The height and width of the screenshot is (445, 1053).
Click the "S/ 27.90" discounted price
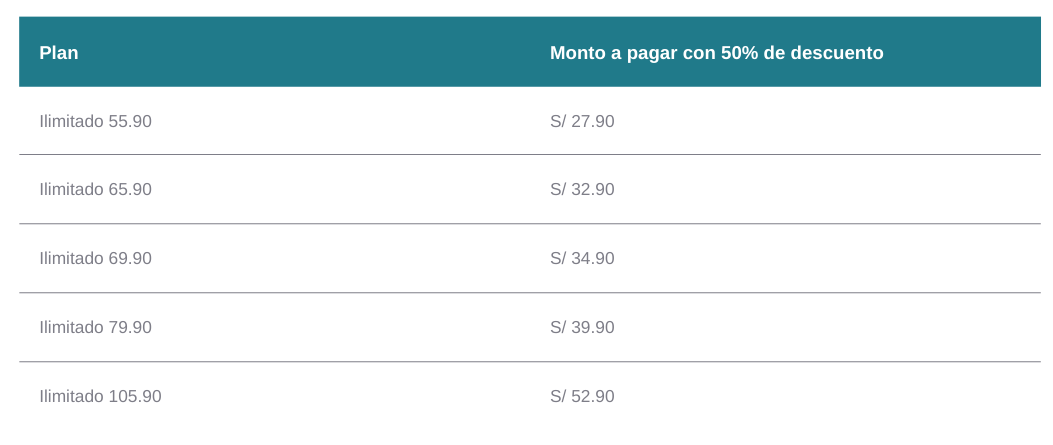coord(582,121)
